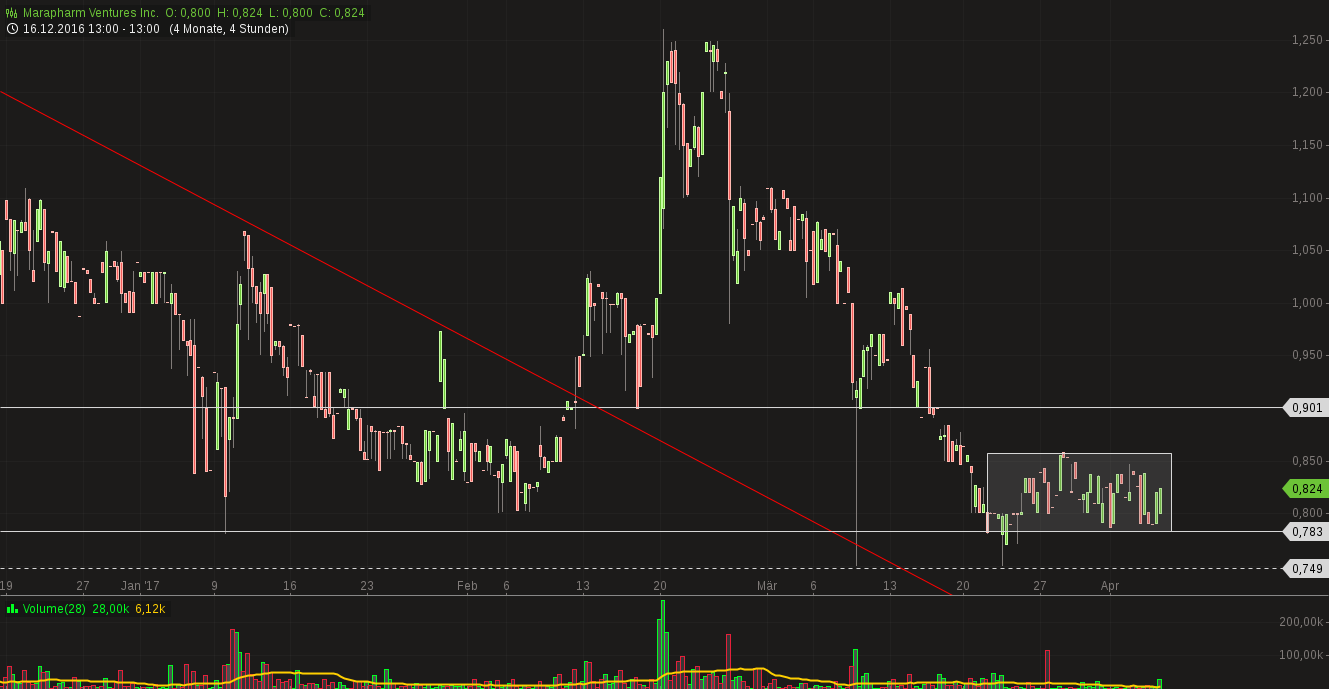Viewport: 1329px width, 689px height.
Task: Select the Volume(28) indicator label
Action: 52,609
